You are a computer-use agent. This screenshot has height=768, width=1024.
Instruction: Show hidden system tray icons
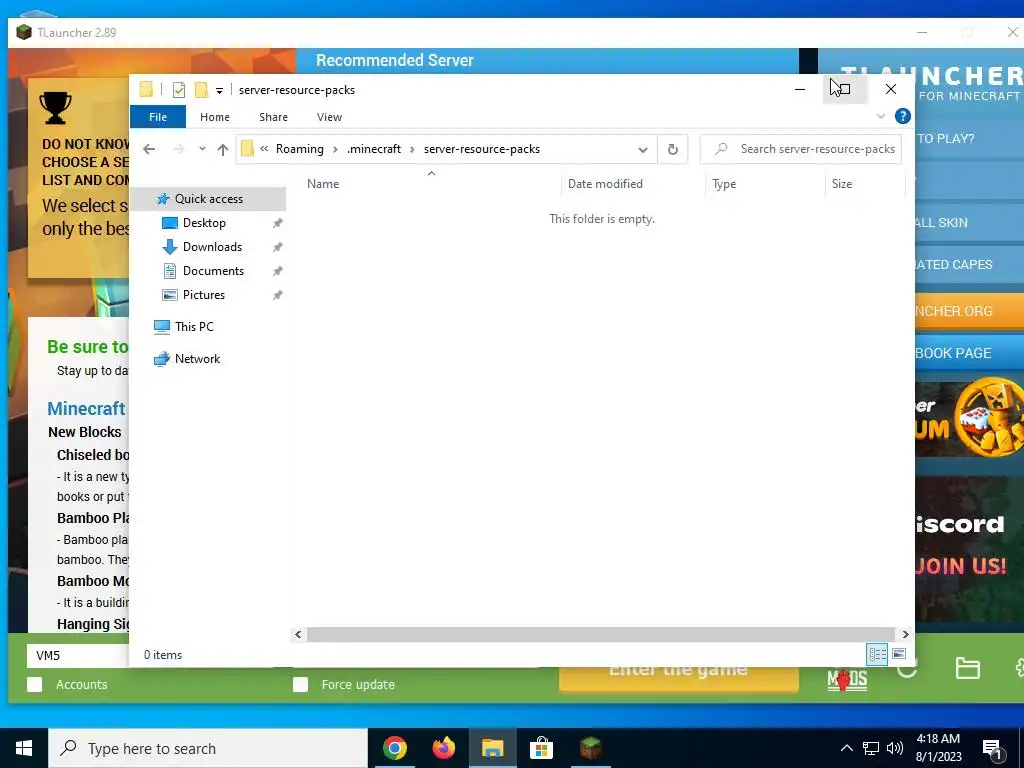(x=846, y=748)
